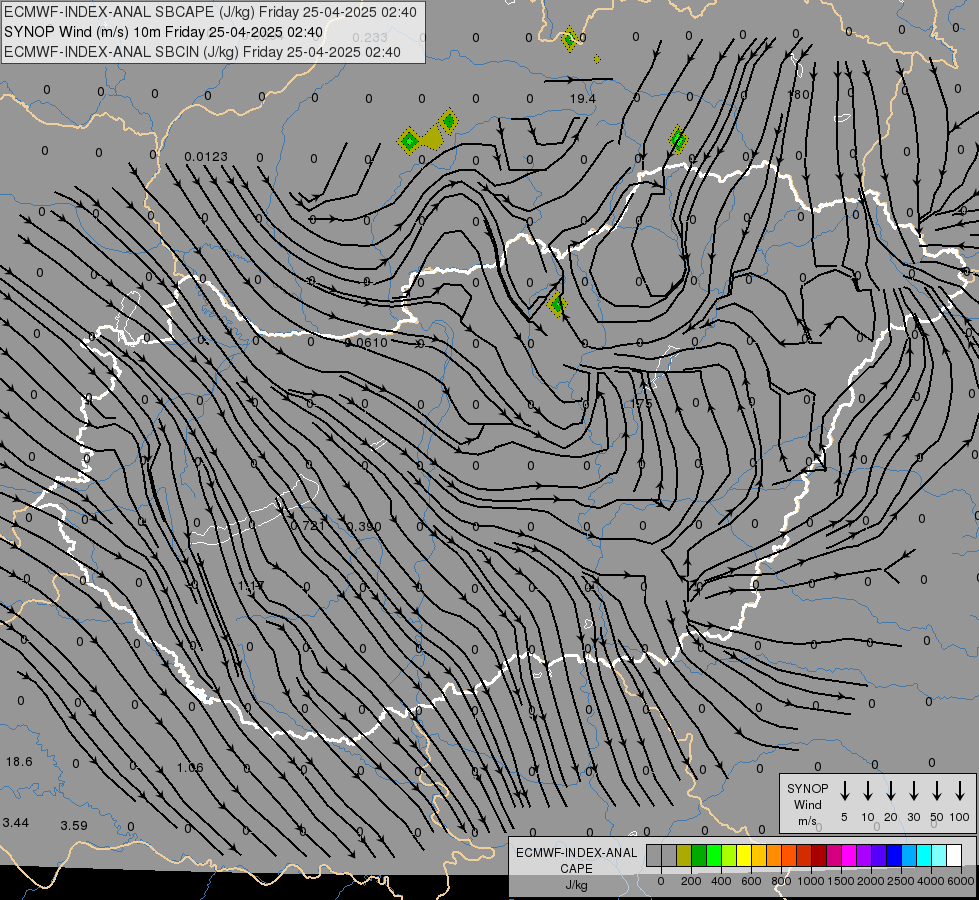Image resolution: width=979 pixels, height=900 pixels.
Task: Click the 10 m/s wind arrow in legend
Action: (x=868, y=791)
